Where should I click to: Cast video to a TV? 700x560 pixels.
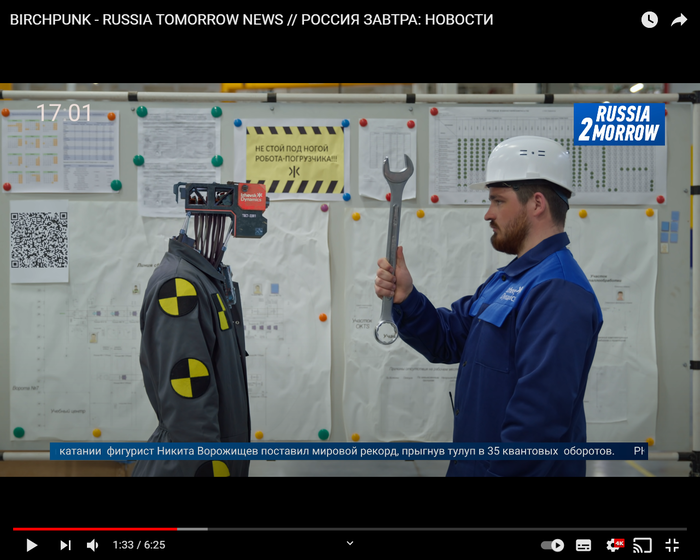click(642, 545)
